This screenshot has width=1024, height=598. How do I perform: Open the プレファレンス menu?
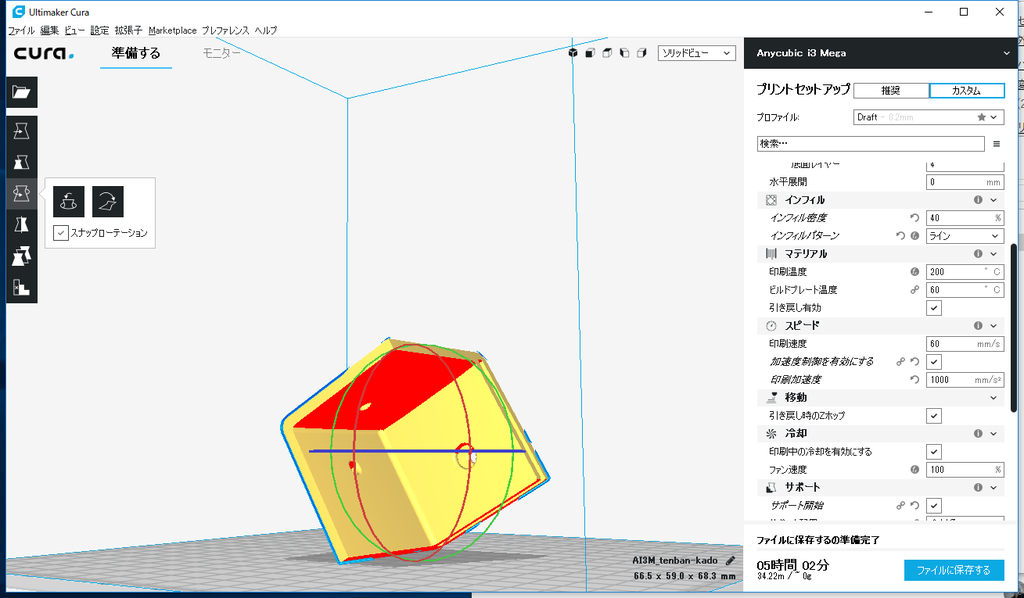(225, 30)
